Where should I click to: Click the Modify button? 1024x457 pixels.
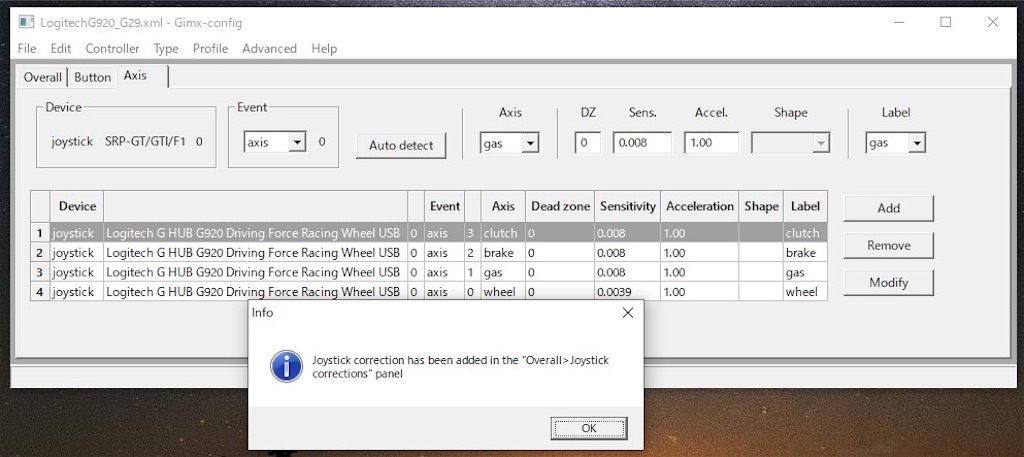(x=888, y=283)
